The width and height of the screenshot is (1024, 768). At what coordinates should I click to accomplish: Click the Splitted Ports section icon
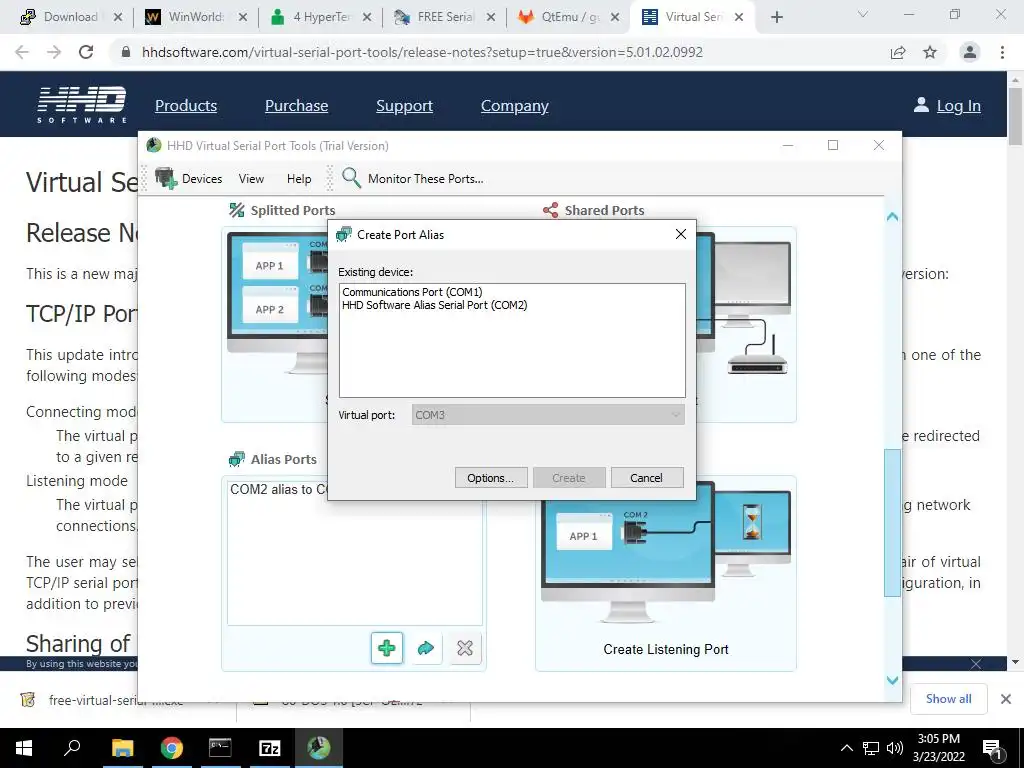tap(236, 210)
